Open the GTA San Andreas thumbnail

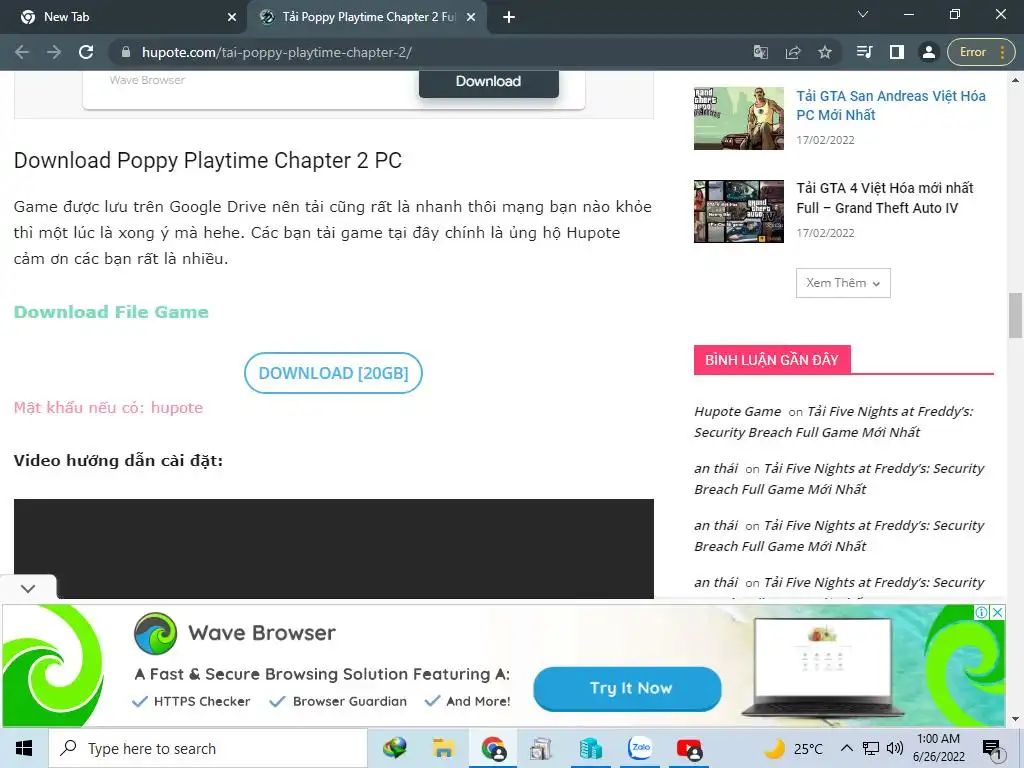click(x=739, y=118)
